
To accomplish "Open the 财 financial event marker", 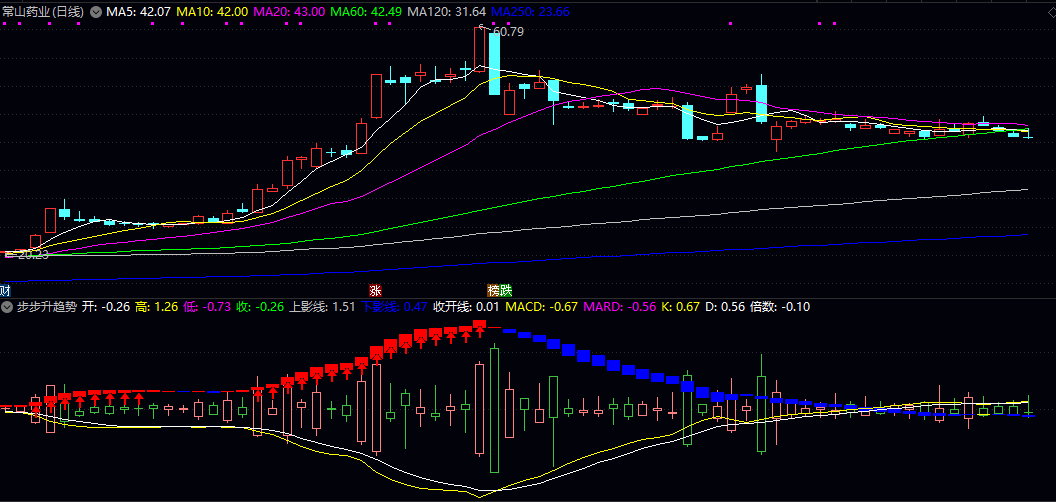I will [x=5, y=291].
